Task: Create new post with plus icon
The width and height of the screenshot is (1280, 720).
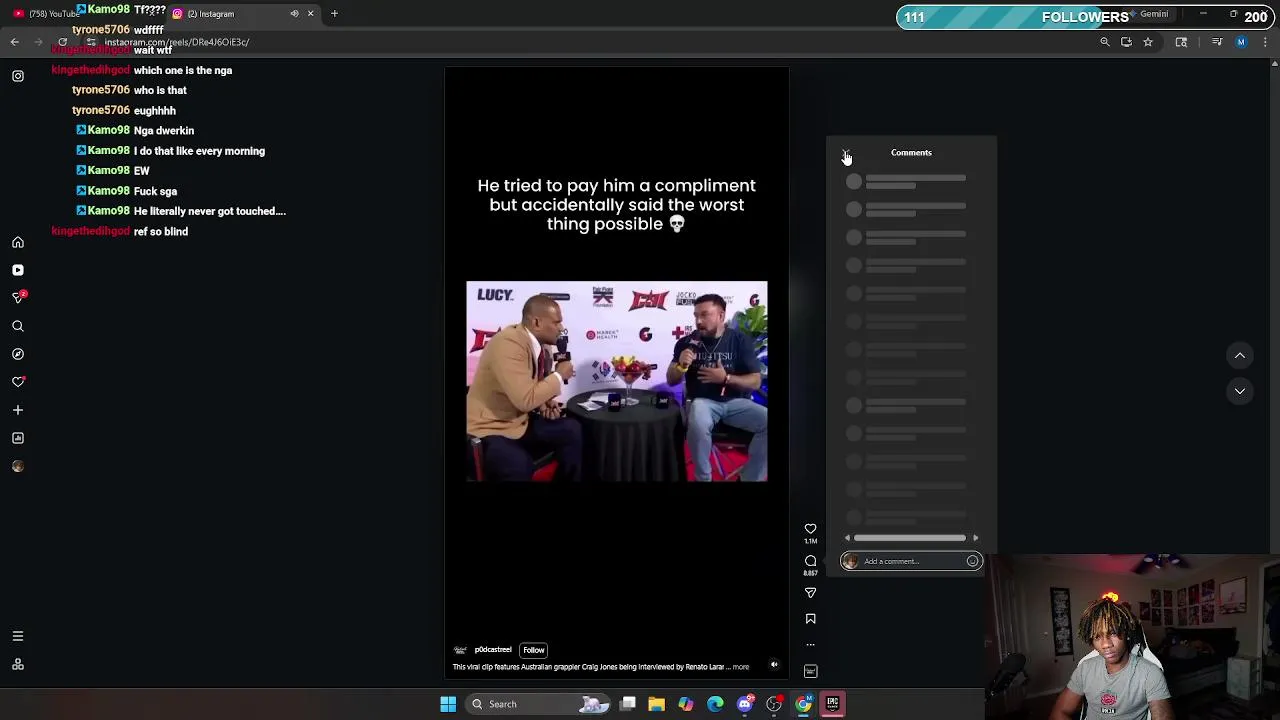Action: click(18, 410)
